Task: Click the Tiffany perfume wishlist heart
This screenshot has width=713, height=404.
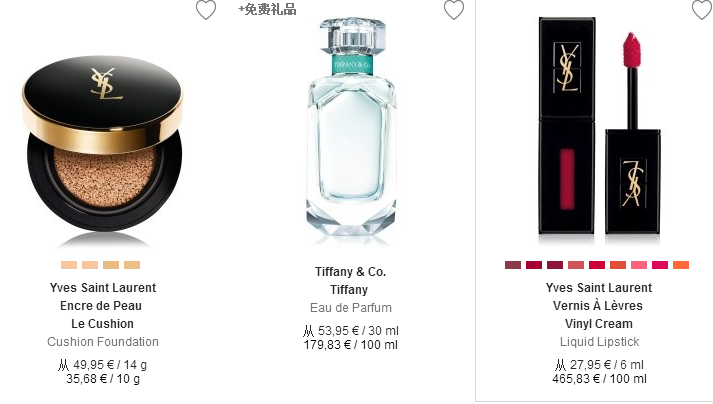Action: tap(454, 10)
